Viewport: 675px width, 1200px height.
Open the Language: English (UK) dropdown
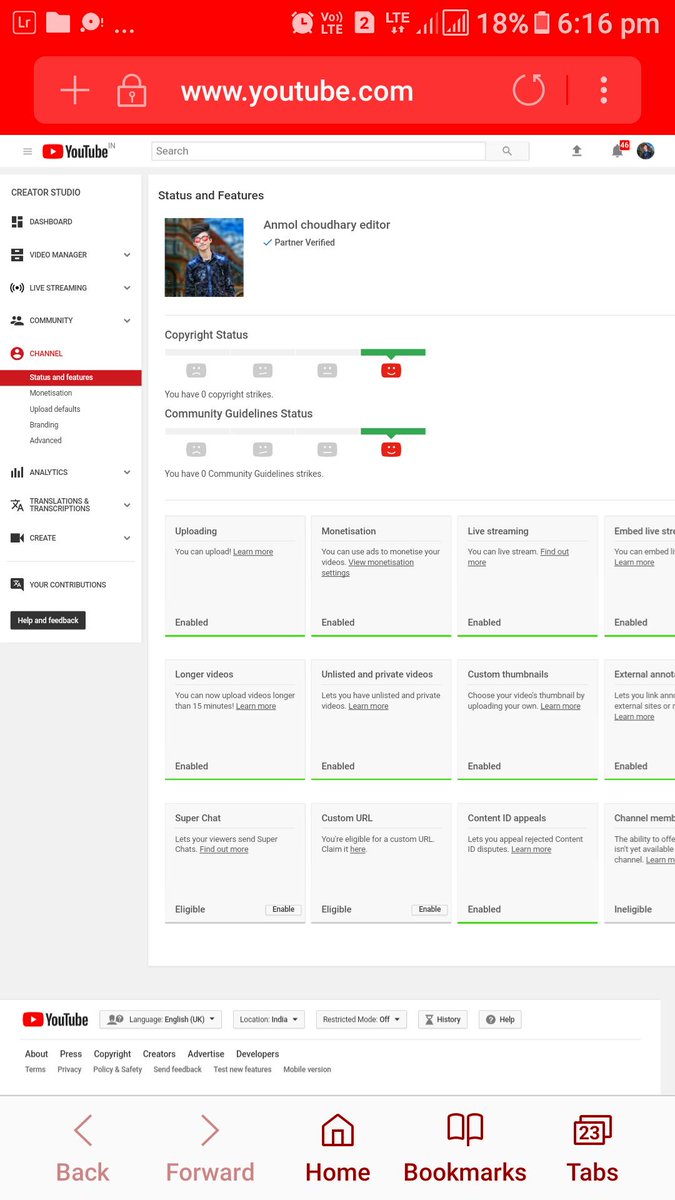point(160,1019)
